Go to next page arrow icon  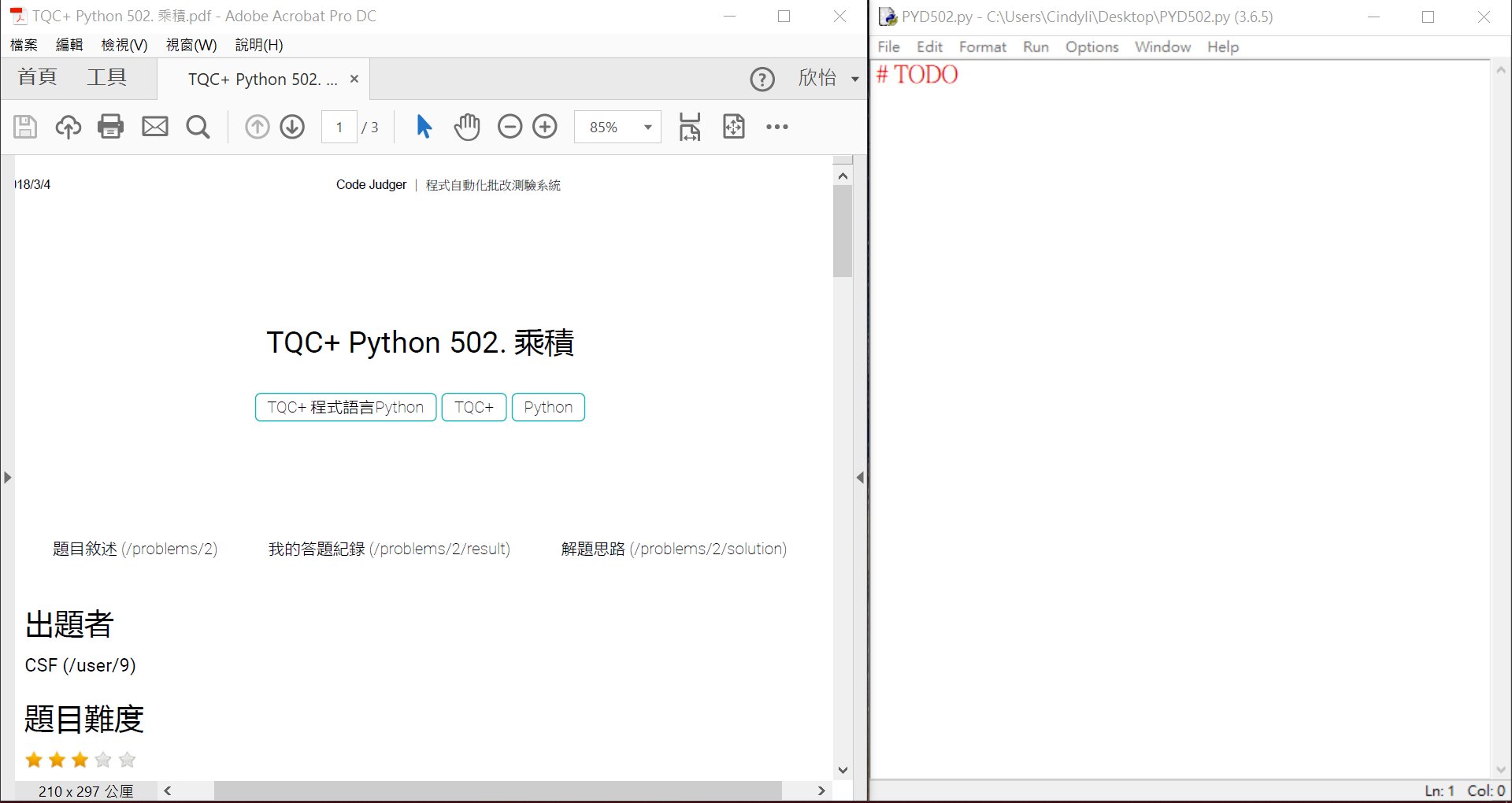292,127
